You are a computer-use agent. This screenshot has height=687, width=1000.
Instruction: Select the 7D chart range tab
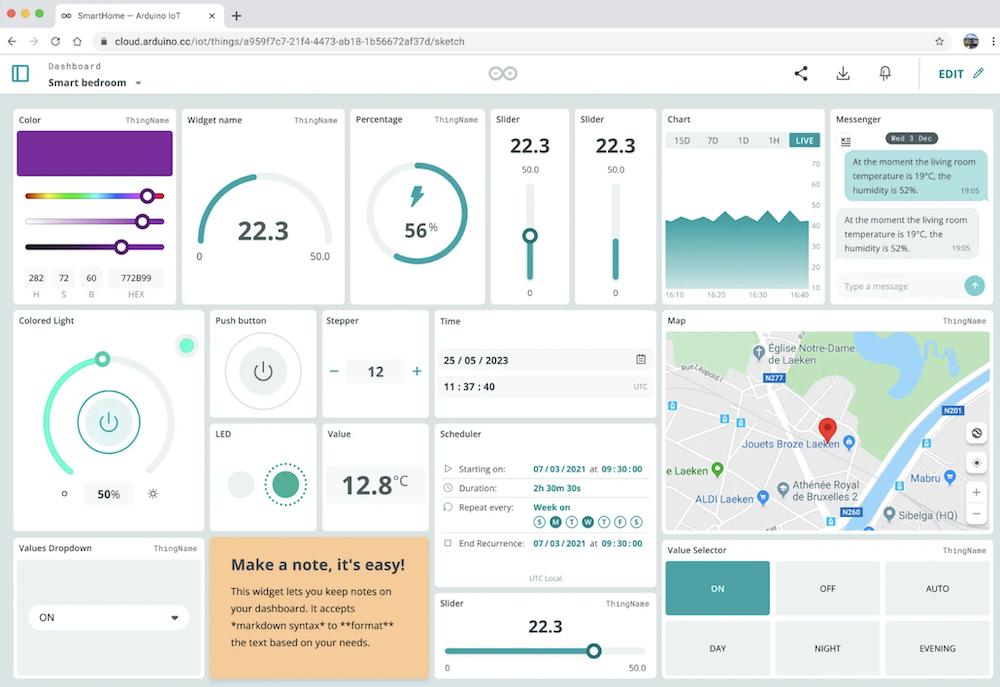712,140
